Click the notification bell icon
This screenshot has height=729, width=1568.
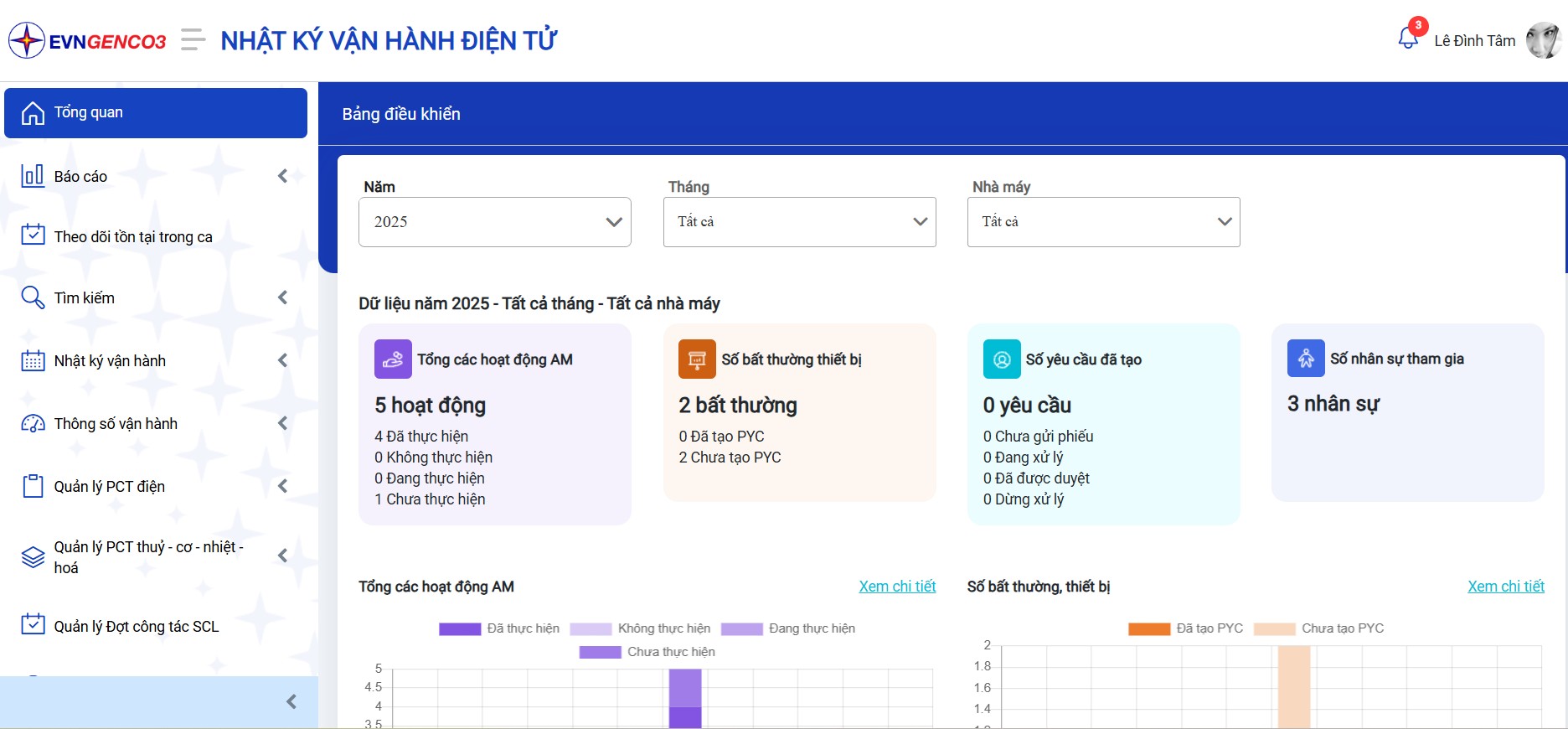tap(1408, 39)
